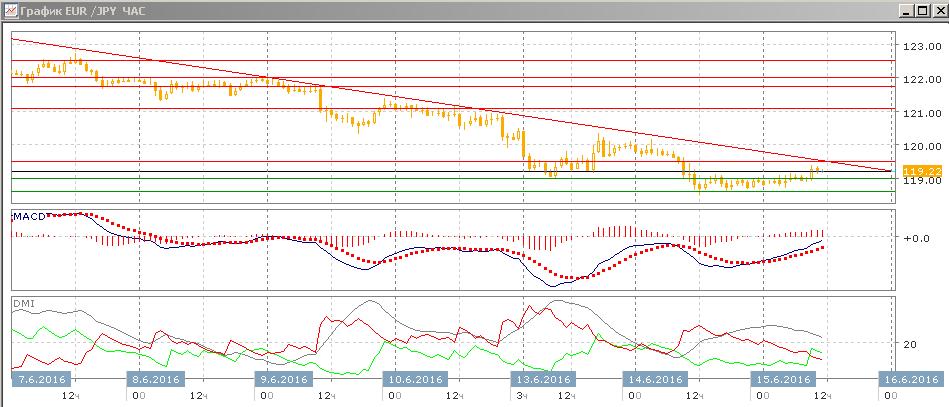Screen dimensions: 949x407
Task: Click the 123.00 price axis label
Action: [922, 46]
